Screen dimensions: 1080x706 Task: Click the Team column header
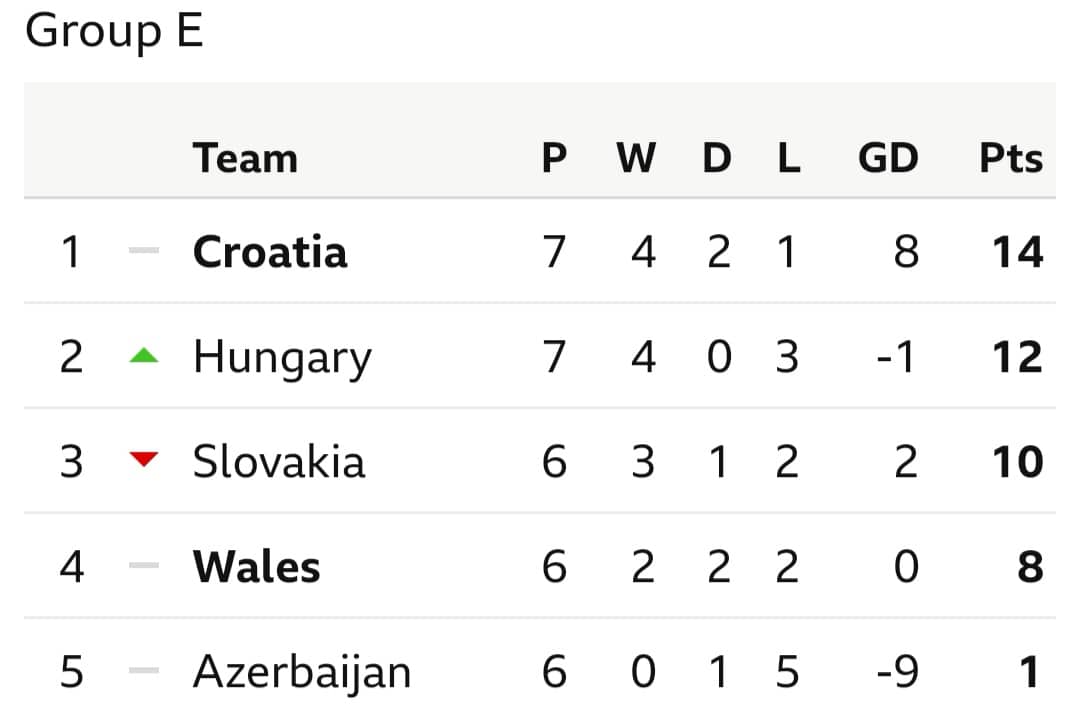tap(245, 158)
